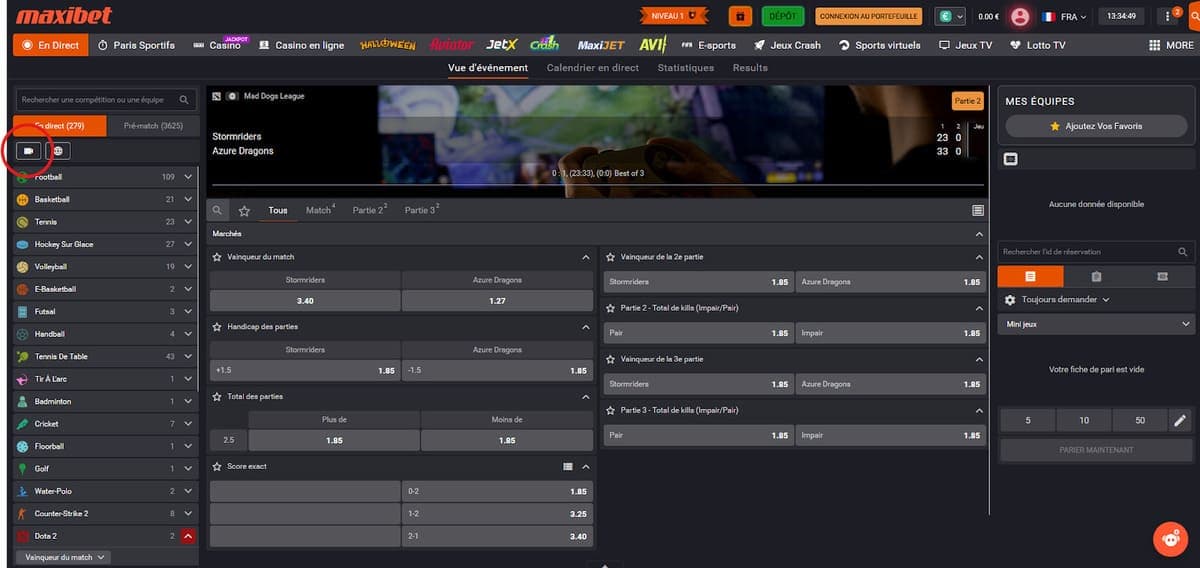Image resolution: width=1200 pixels, height=568 pixels.
Task: Open the clipboard bet history tab icon
Action: pyautogui.click(x=1096, y=276)
